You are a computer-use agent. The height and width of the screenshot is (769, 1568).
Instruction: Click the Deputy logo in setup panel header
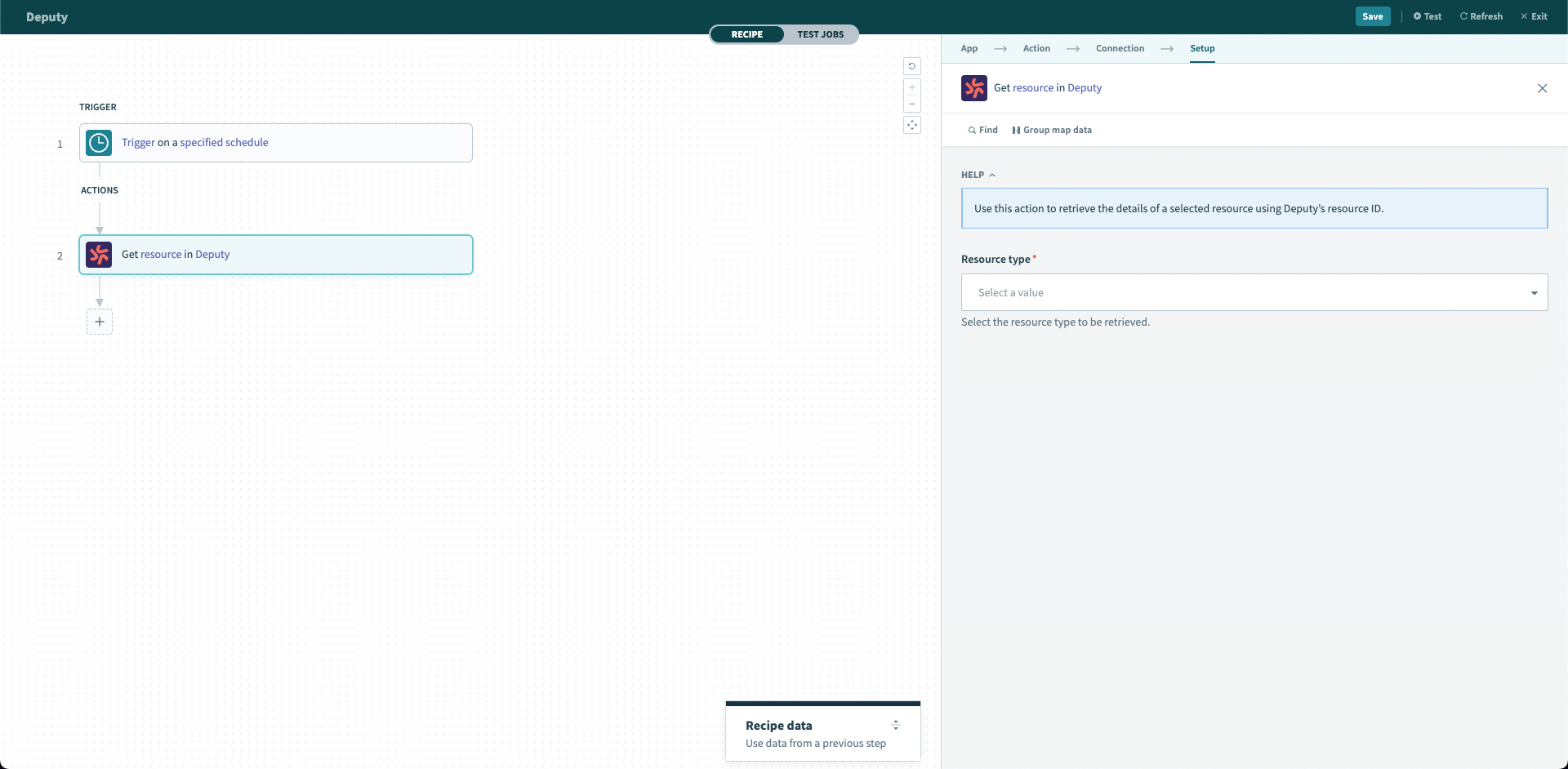coord(974,88)
